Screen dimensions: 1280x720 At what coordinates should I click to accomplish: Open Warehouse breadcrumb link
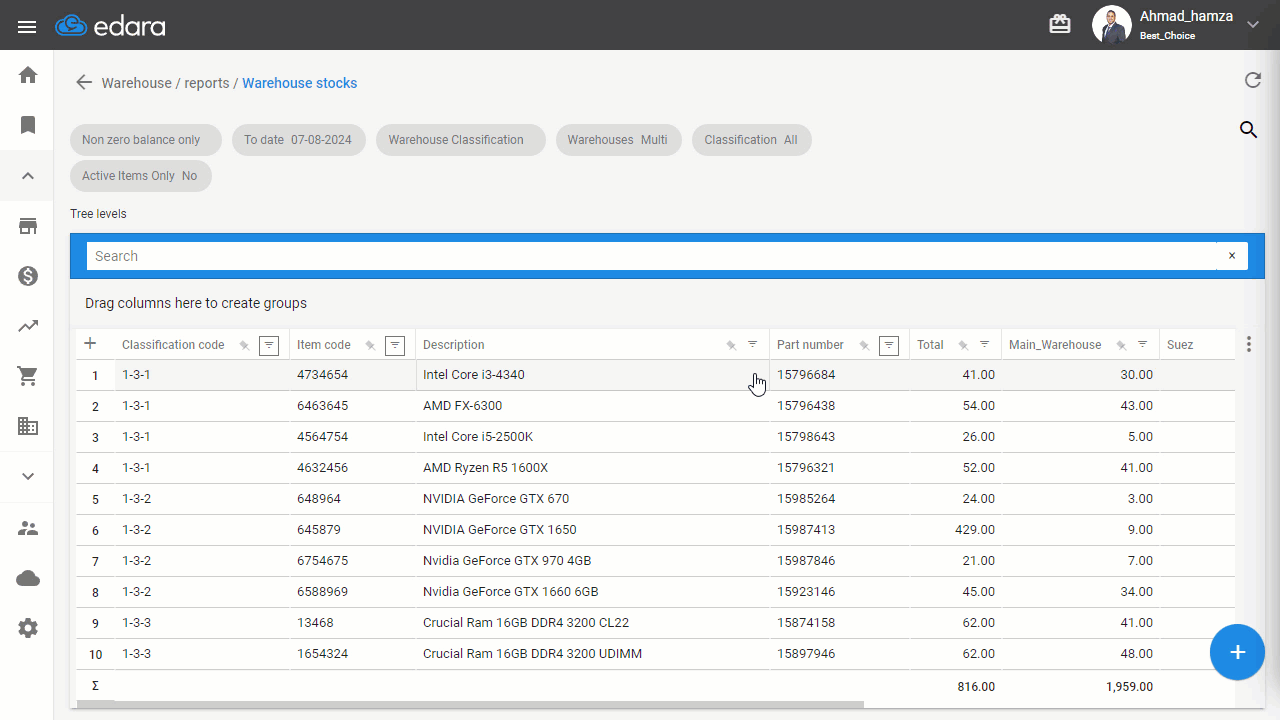tap(136, 83)
